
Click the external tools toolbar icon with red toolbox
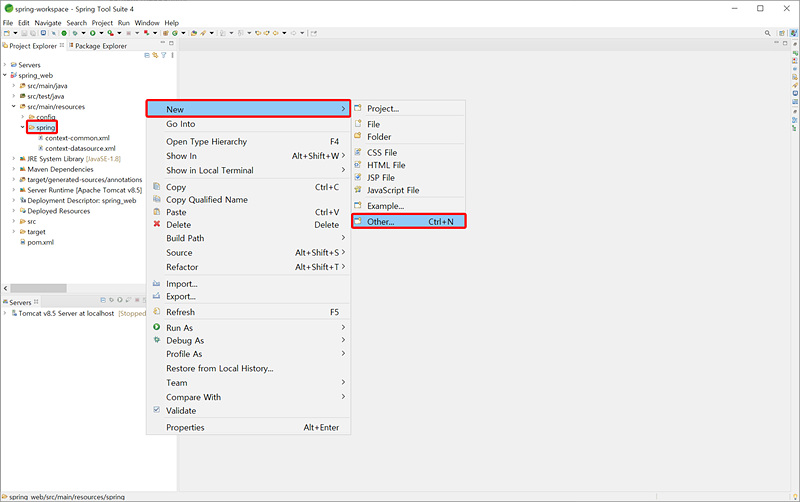point(110,33)
